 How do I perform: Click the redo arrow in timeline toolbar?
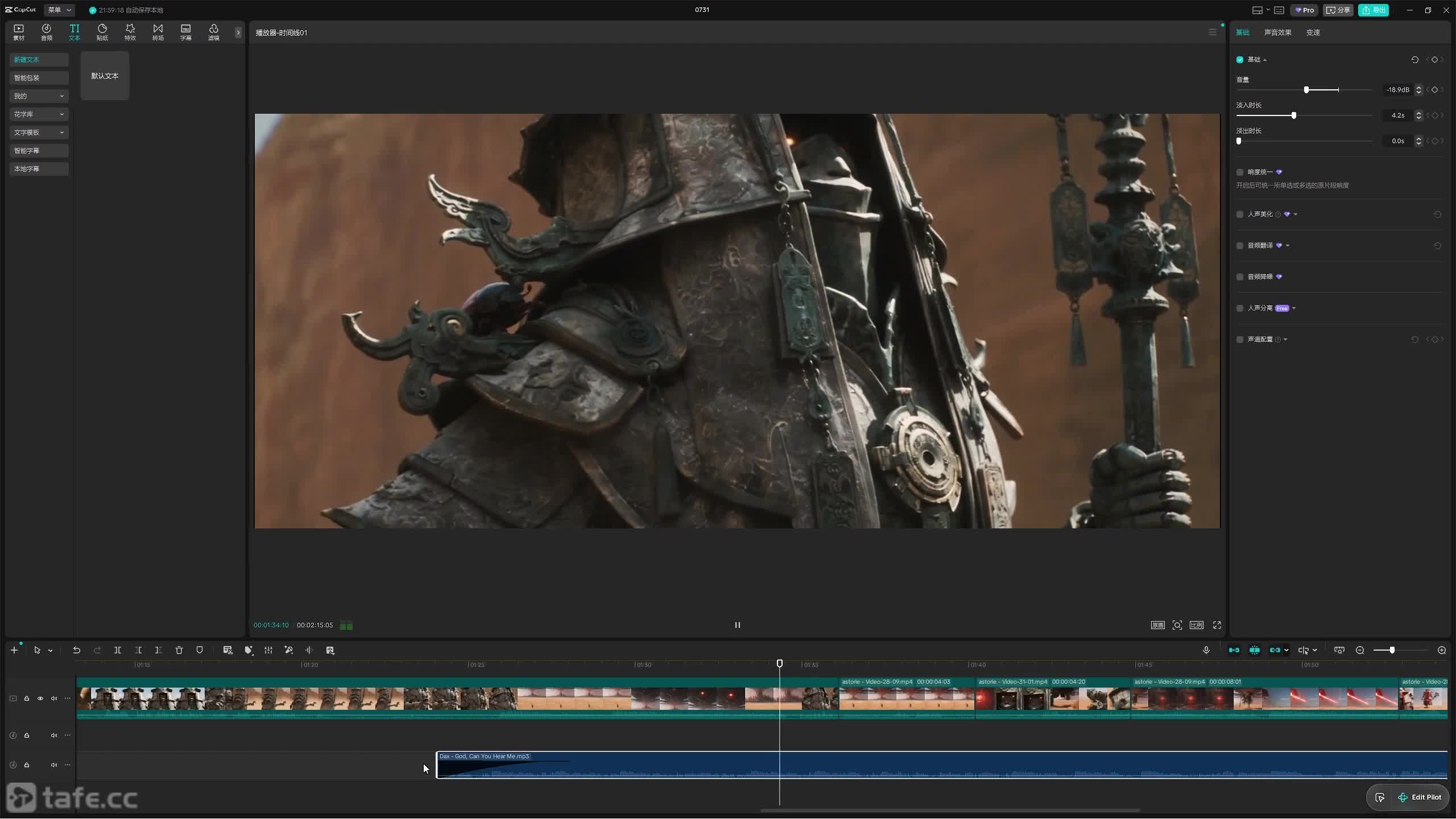tap(97, 650)
